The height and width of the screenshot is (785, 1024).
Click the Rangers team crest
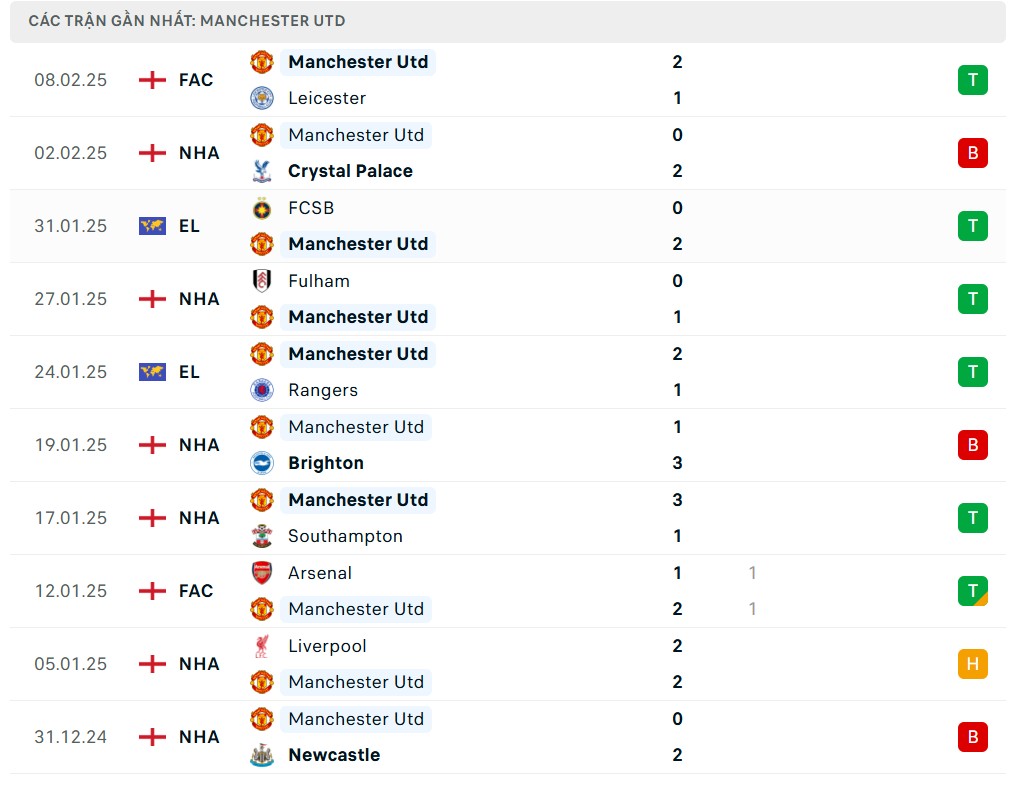[262, 390]
